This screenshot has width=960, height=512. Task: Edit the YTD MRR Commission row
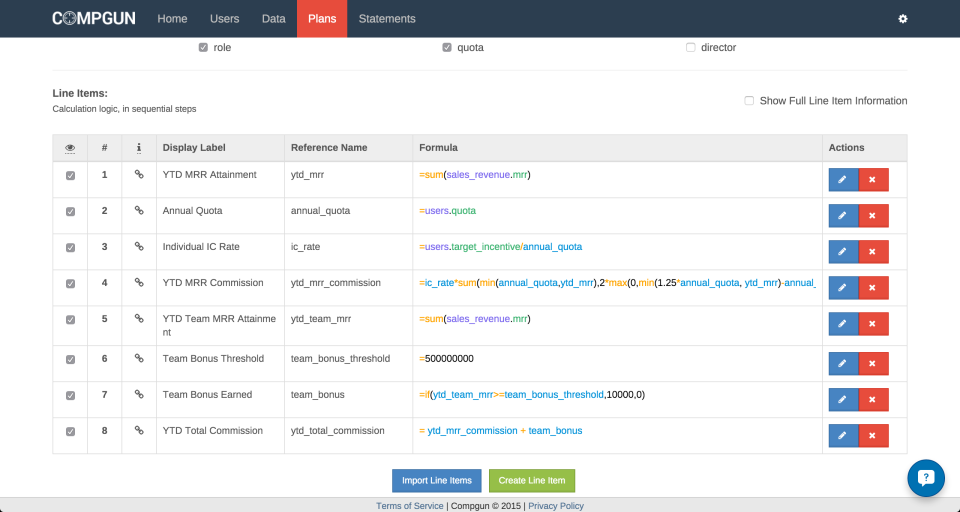(843, 288)
